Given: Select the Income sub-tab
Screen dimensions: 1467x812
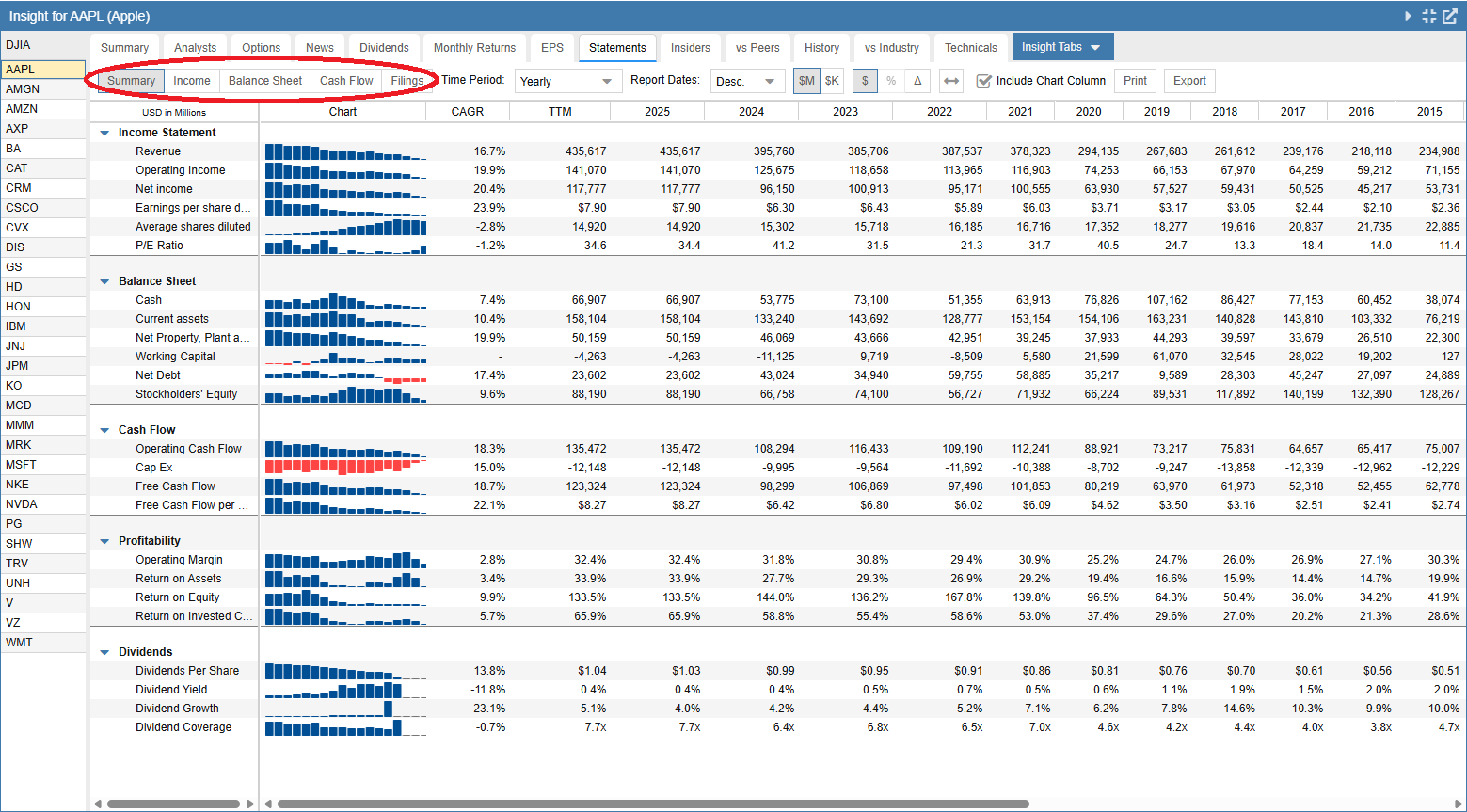Looking at the screenshot, I should (192, 81).
